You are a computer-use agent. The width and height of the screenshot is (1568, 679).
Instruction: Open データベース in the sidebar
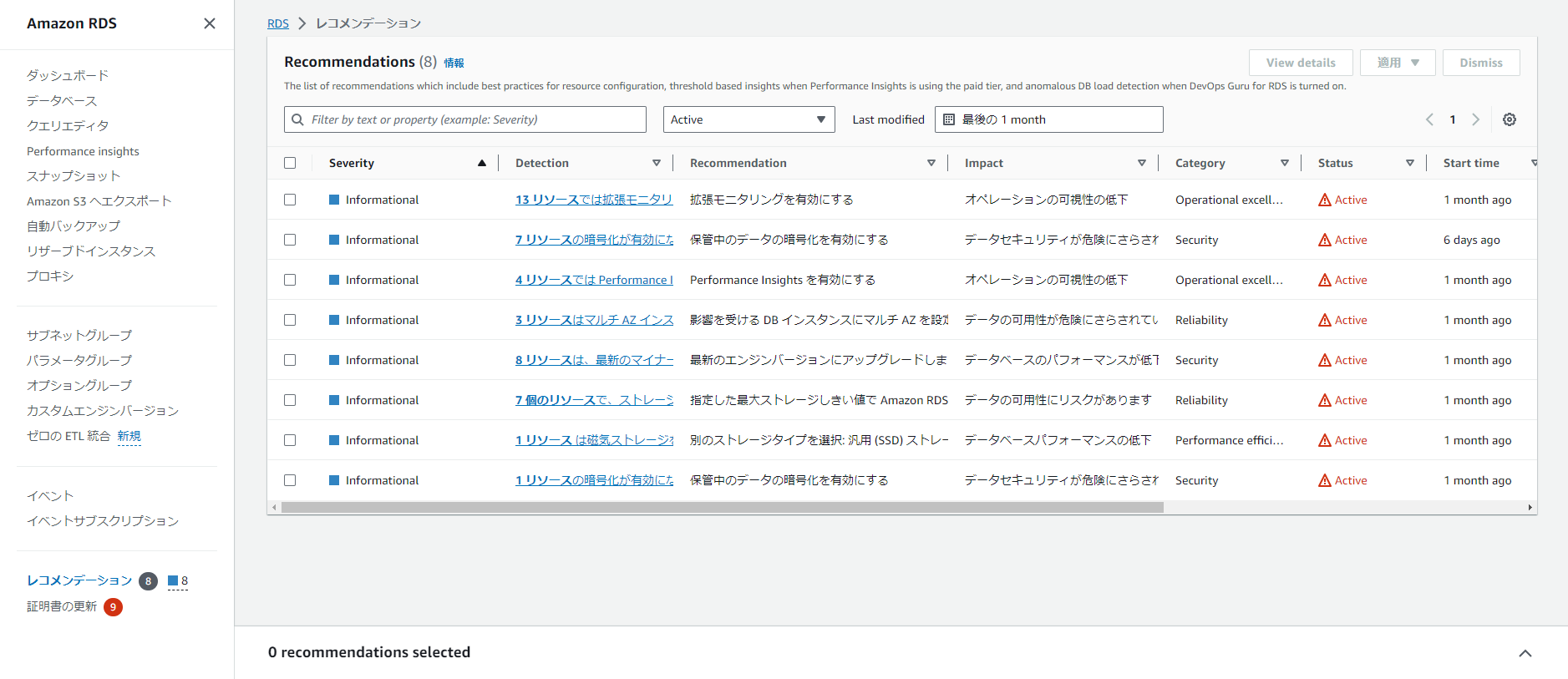(62, 100)
